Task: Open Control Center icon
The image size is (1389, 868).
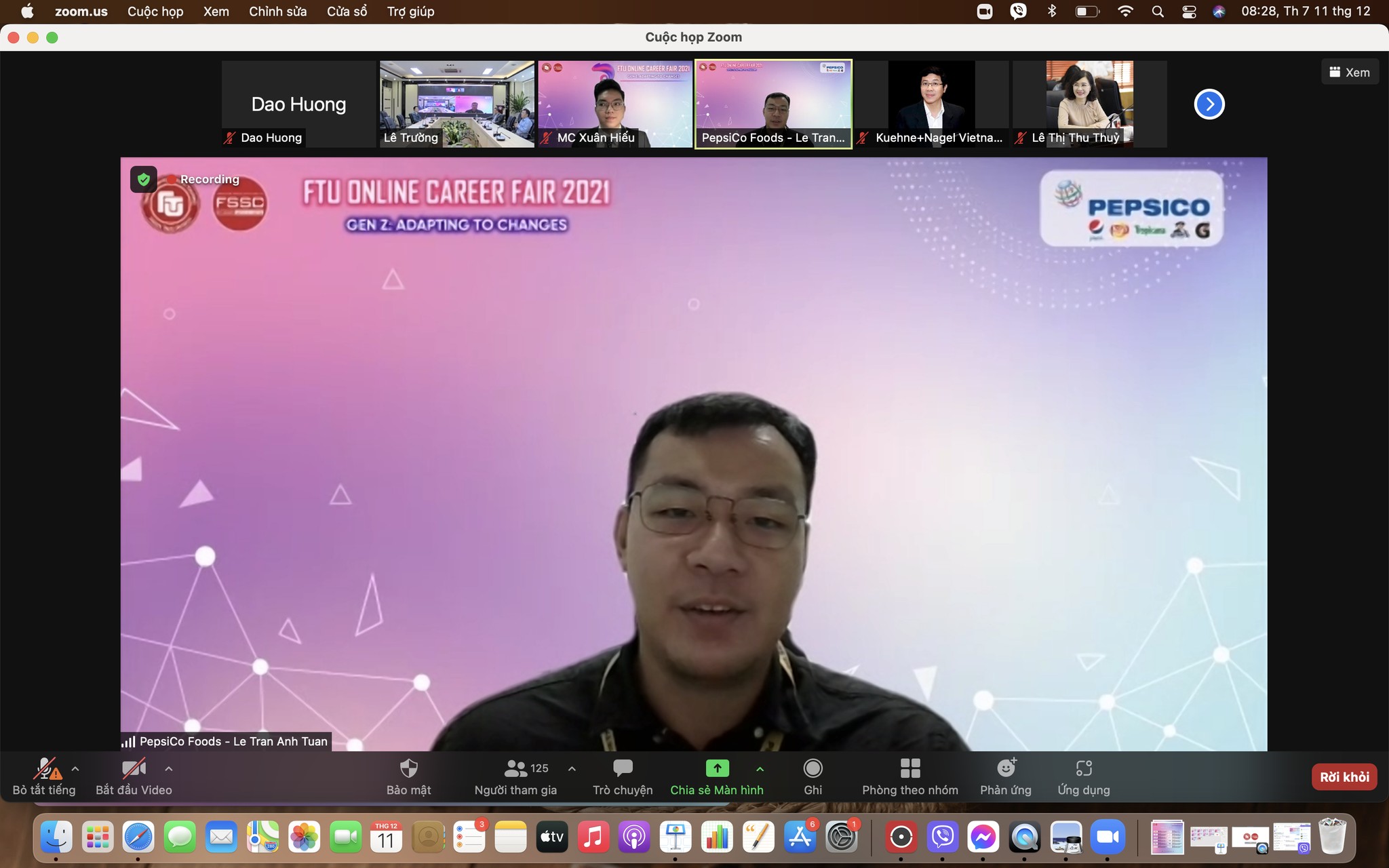Action: [x=1189, y=12]
